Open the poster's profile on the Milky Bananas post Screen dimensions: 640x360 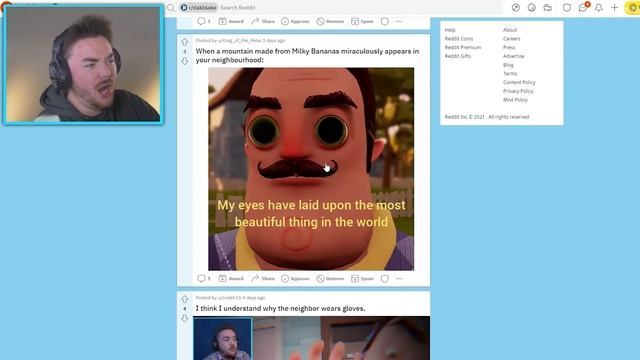[x=239, y=40]
